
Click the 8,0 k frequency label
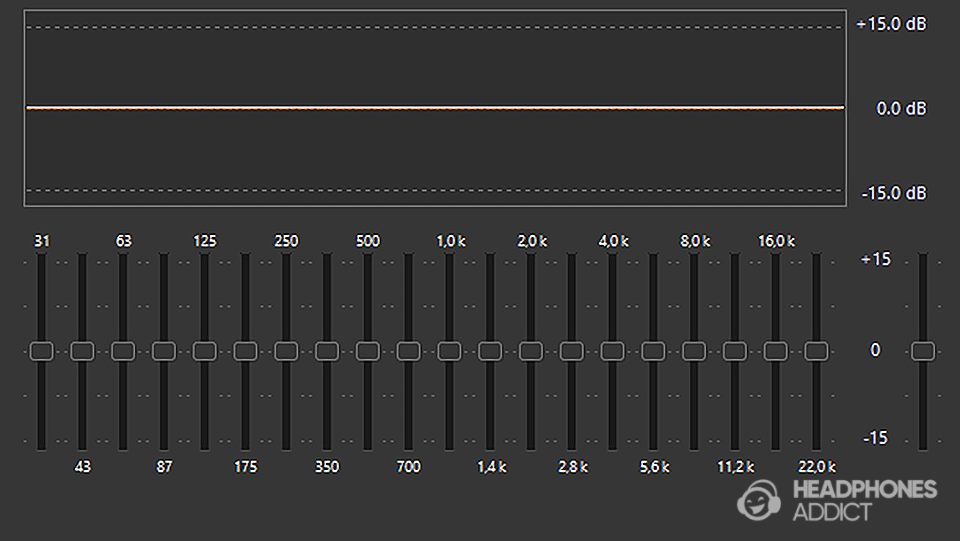click(695, 242)
